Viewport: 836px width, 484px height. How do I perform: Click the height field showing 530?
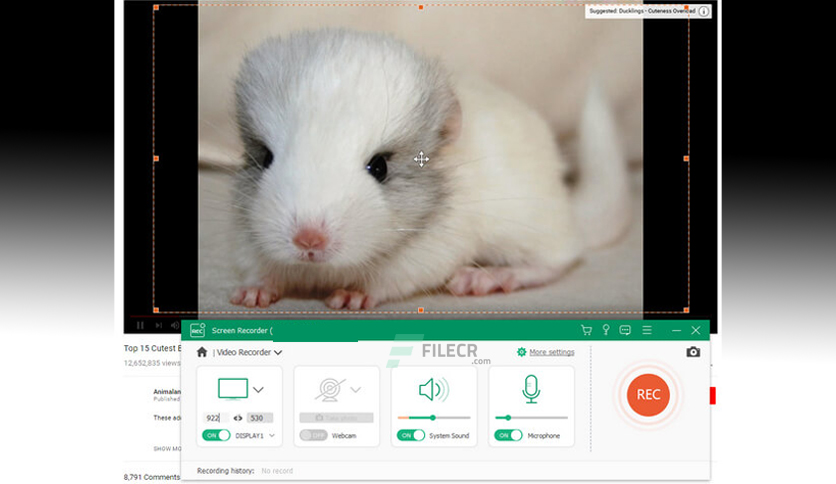260,418
